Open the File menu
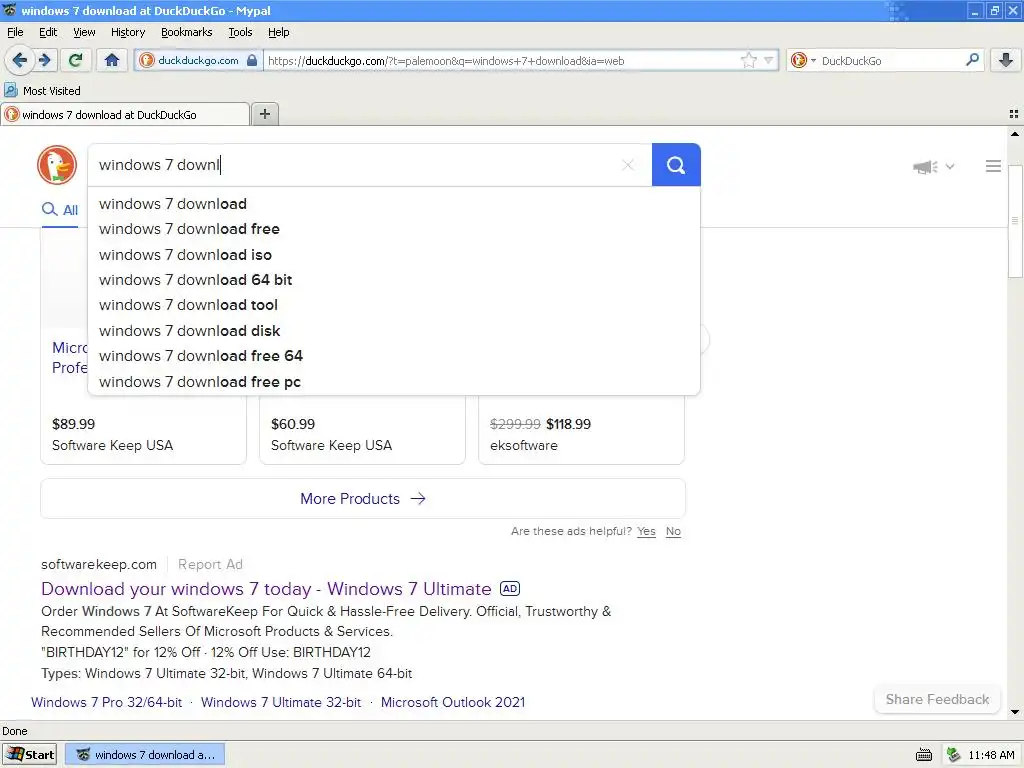The image size is (1024, 768). coord(15,32)
